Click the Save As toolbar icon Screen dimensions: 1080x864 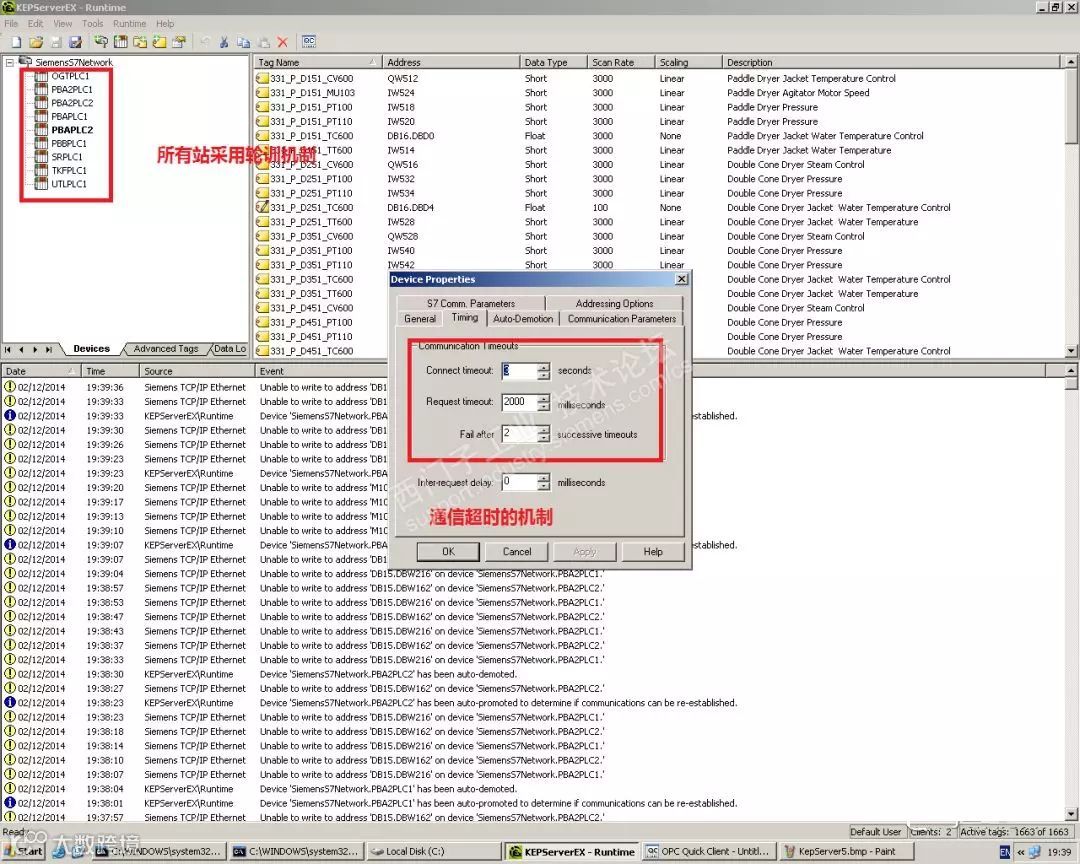[76, 42]
